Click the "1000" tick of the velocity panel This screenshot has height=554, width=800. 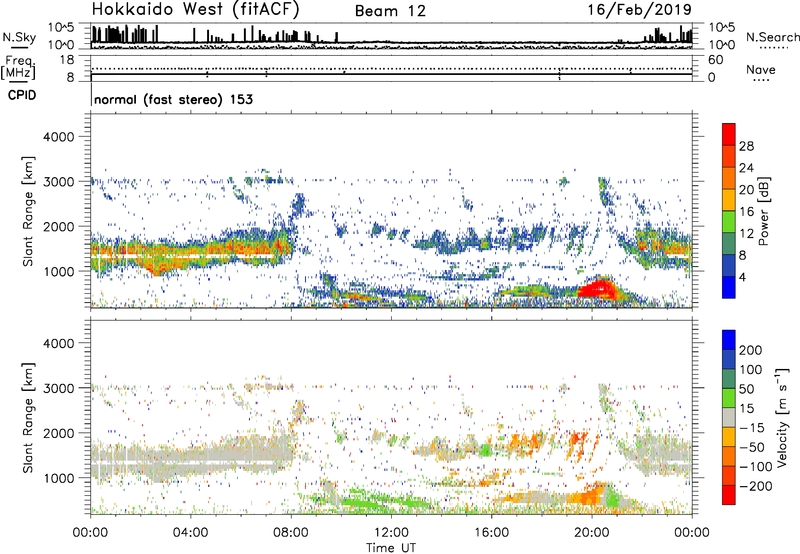click(x=58, y=478)
